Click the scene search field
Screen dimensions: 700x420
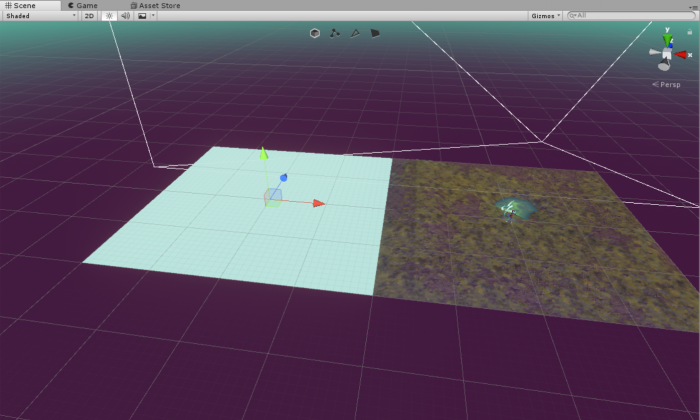(x=631, y=16)
